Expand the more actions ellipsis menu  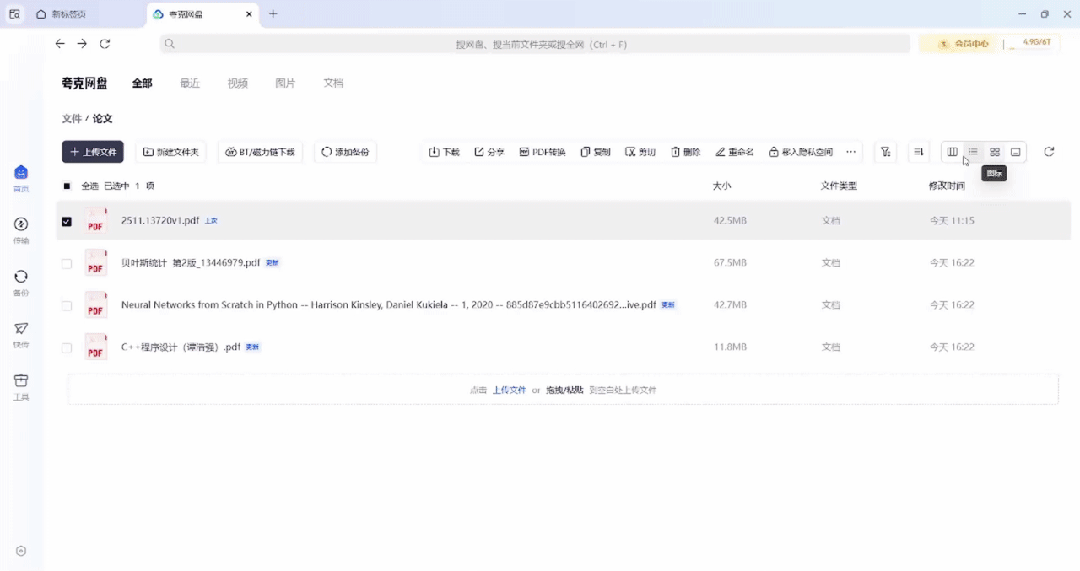tap(851, 152)
